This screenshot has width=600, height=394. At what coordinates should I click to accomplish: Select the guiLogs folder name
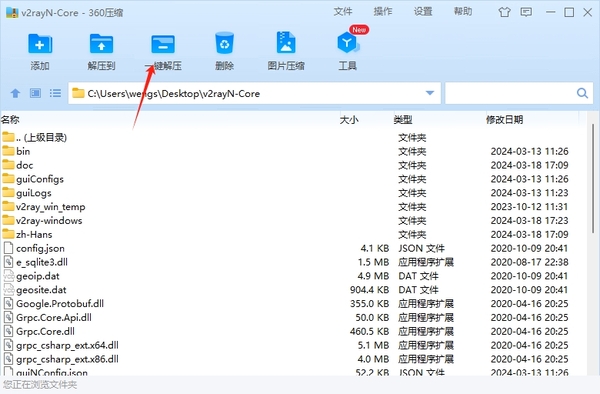click(x=34, y=193)
